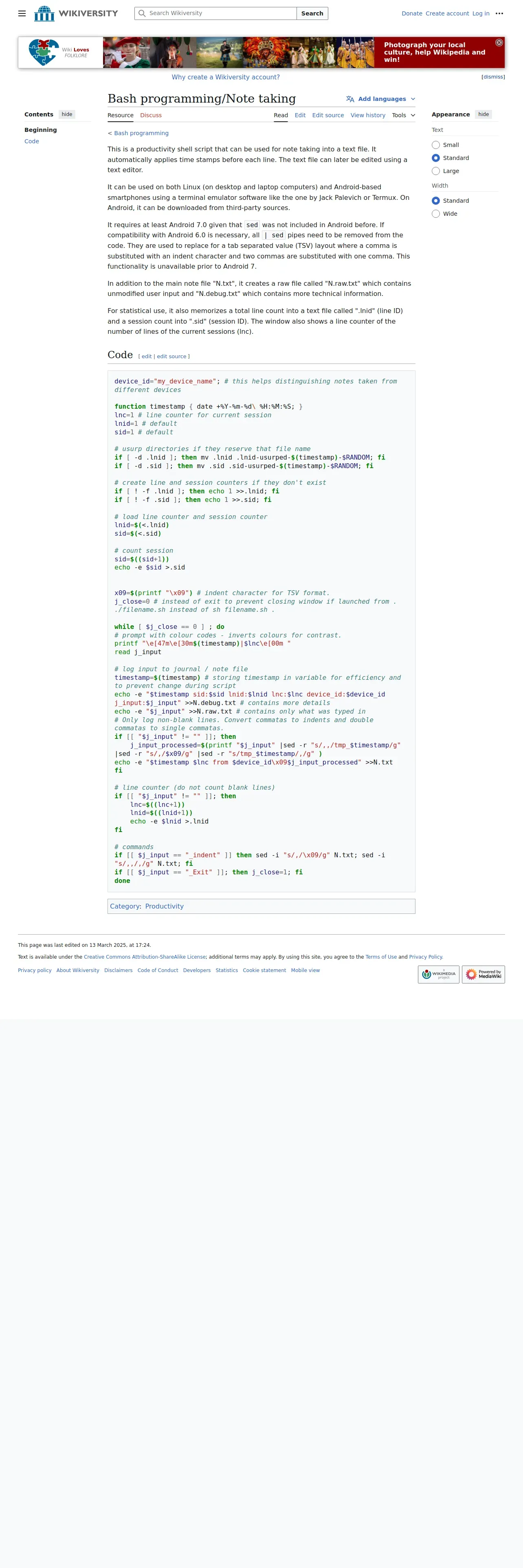This screenshot has width=523, height=1568.
Task: Open the Discuss tab
Action: click(151, 115)
